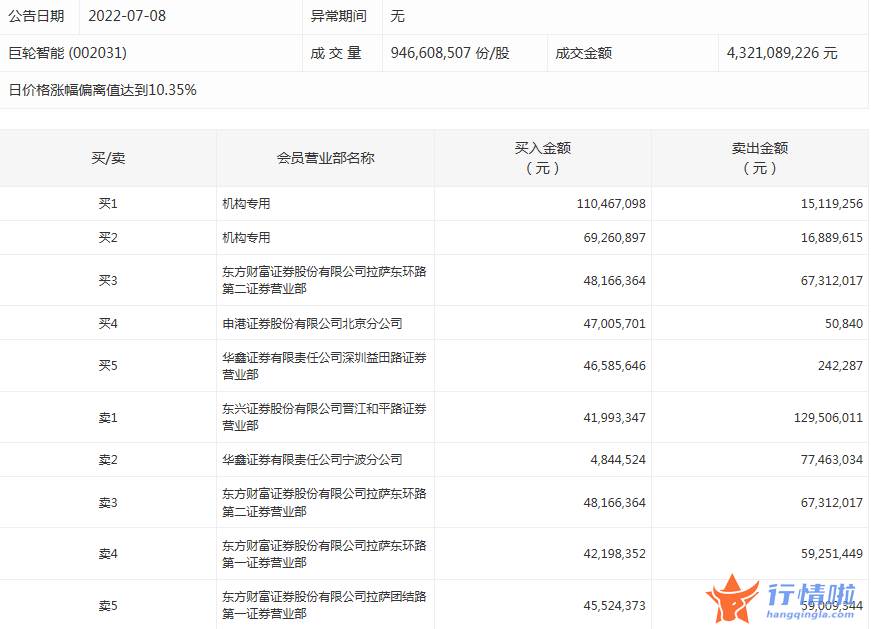This screenshot has width=871, height=629.
Task: Click the 买/卖 column header
Action: coord(108,158)
